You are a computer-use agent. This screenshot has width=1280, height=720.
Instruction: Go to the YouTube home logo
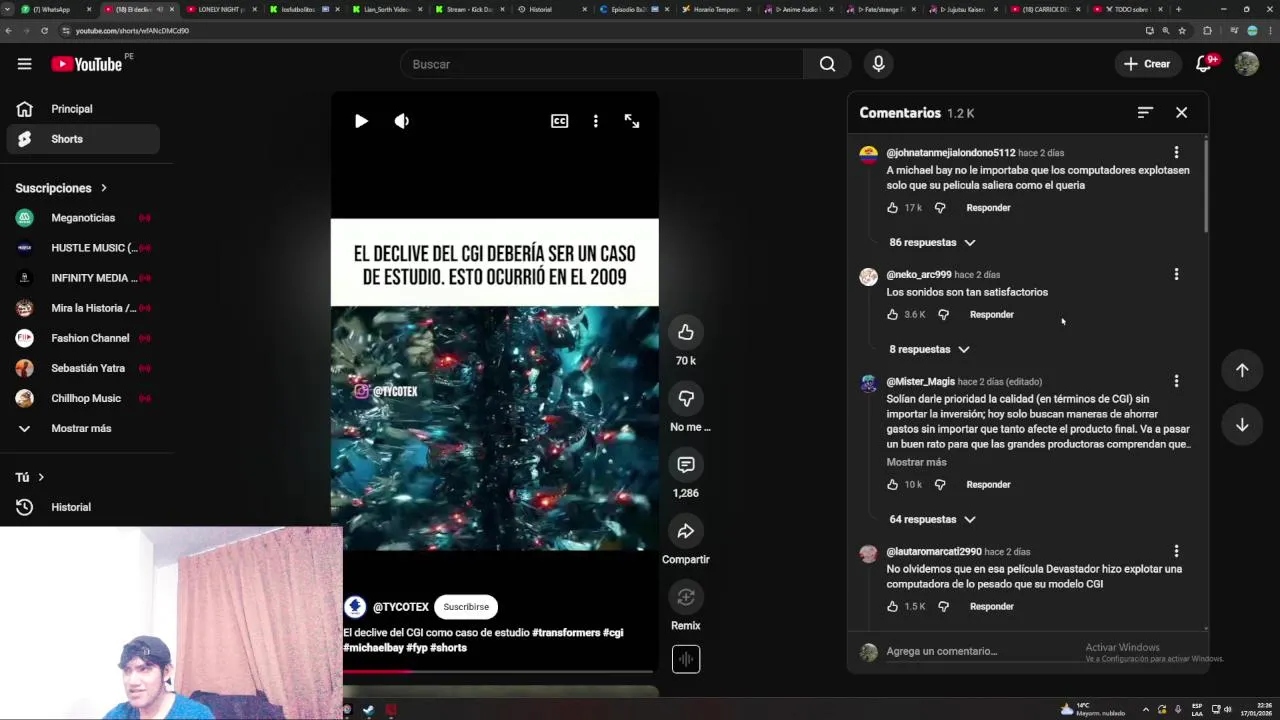point(87,64)
